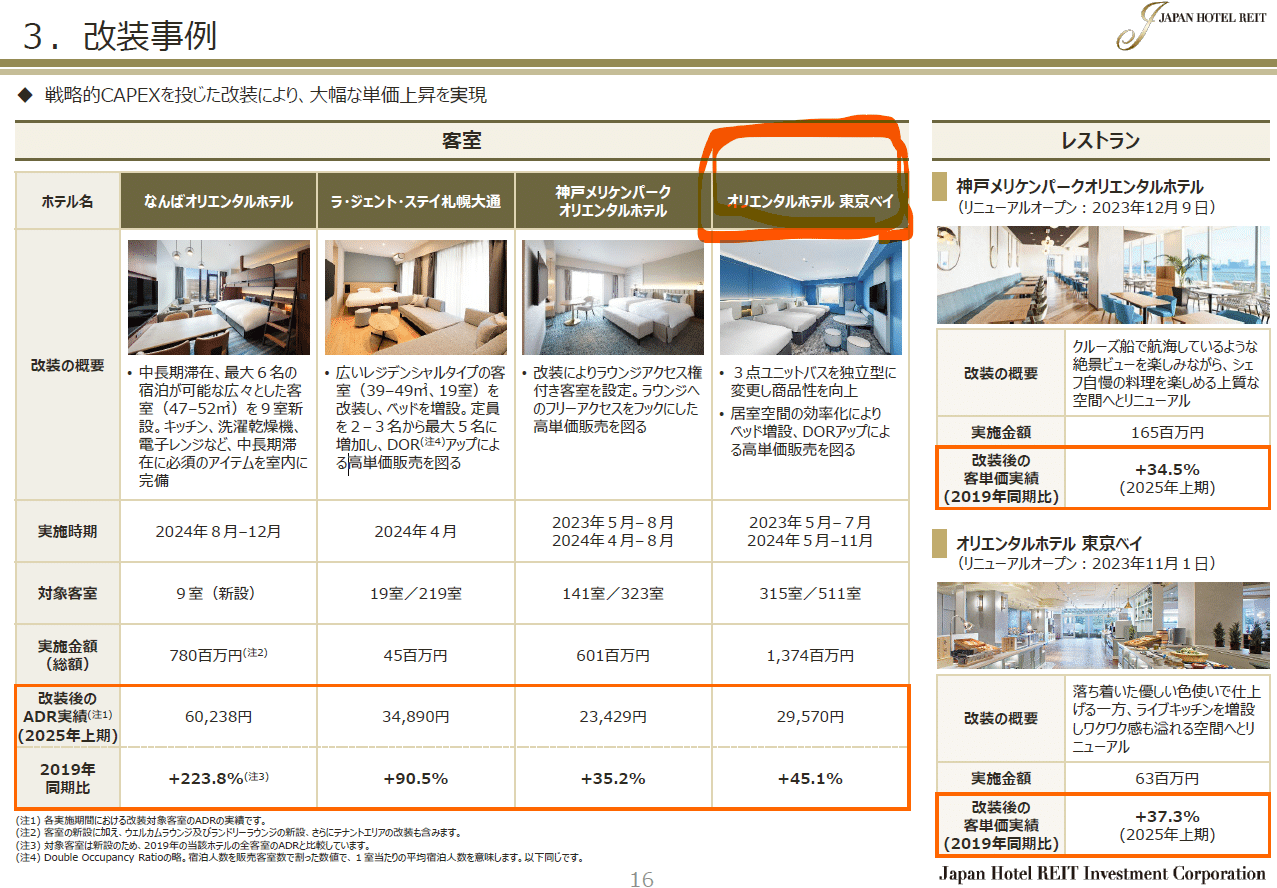1277x888 pixels.
Task: Open the Tokyo Bay restaurant buffet photo
Action: point(1104,625)
